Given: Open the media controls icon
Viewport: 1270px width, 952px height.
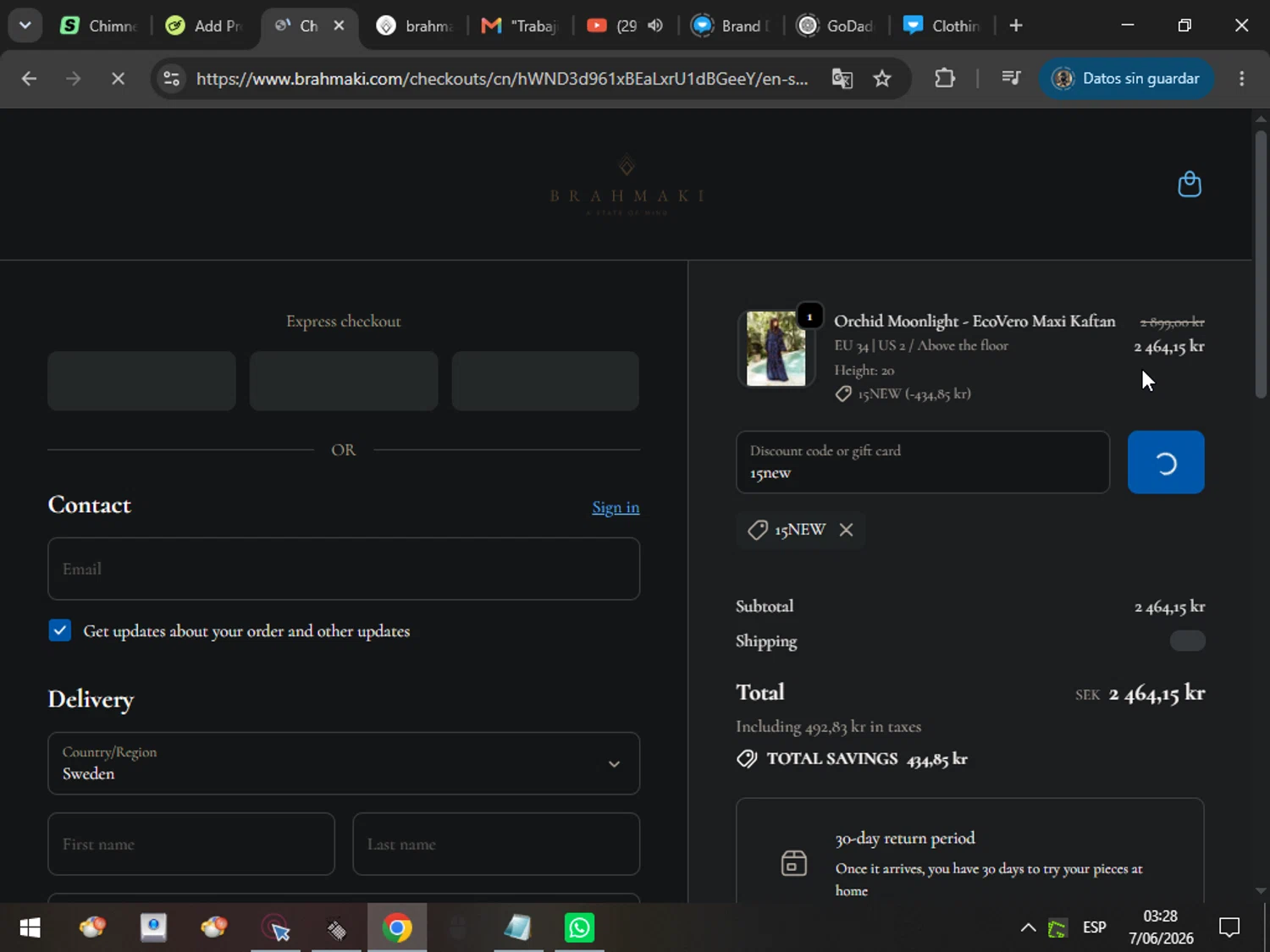Looking at the screenshot, I should coord(1011,79).
